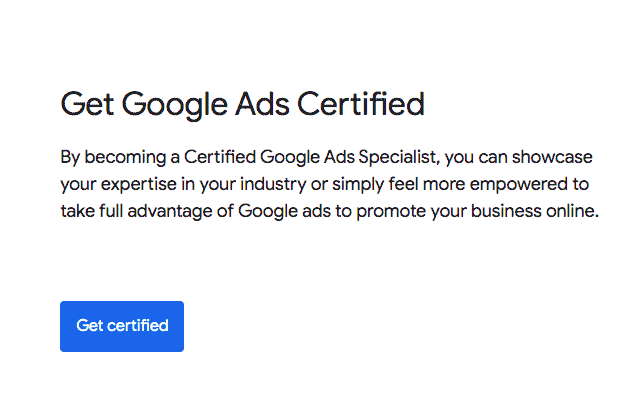Click the word online ending the paragraph

tap(572, 212)
